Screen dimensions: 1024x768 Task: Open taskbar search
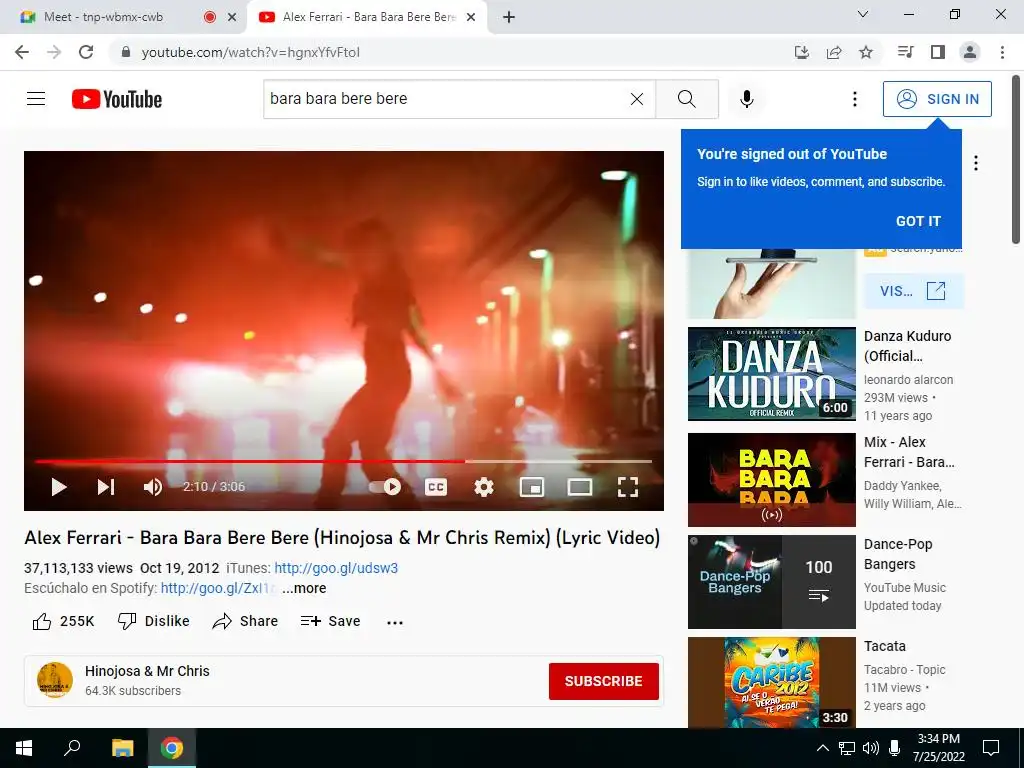(x=72, y=748)
